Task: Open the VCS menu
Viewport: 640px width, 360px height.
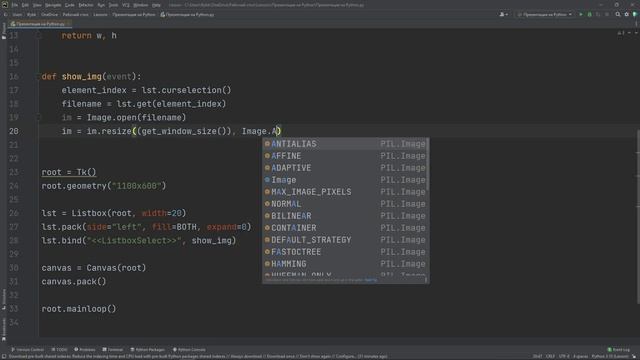Action: [126, 5]
